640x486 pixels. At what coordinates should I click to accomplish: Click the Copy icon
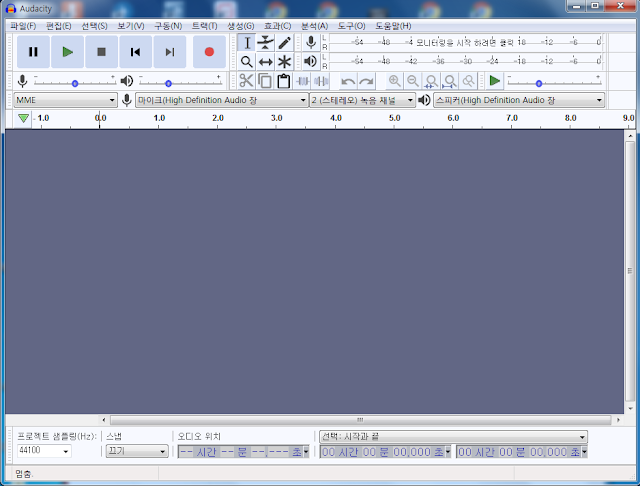(x=265, y=81)
